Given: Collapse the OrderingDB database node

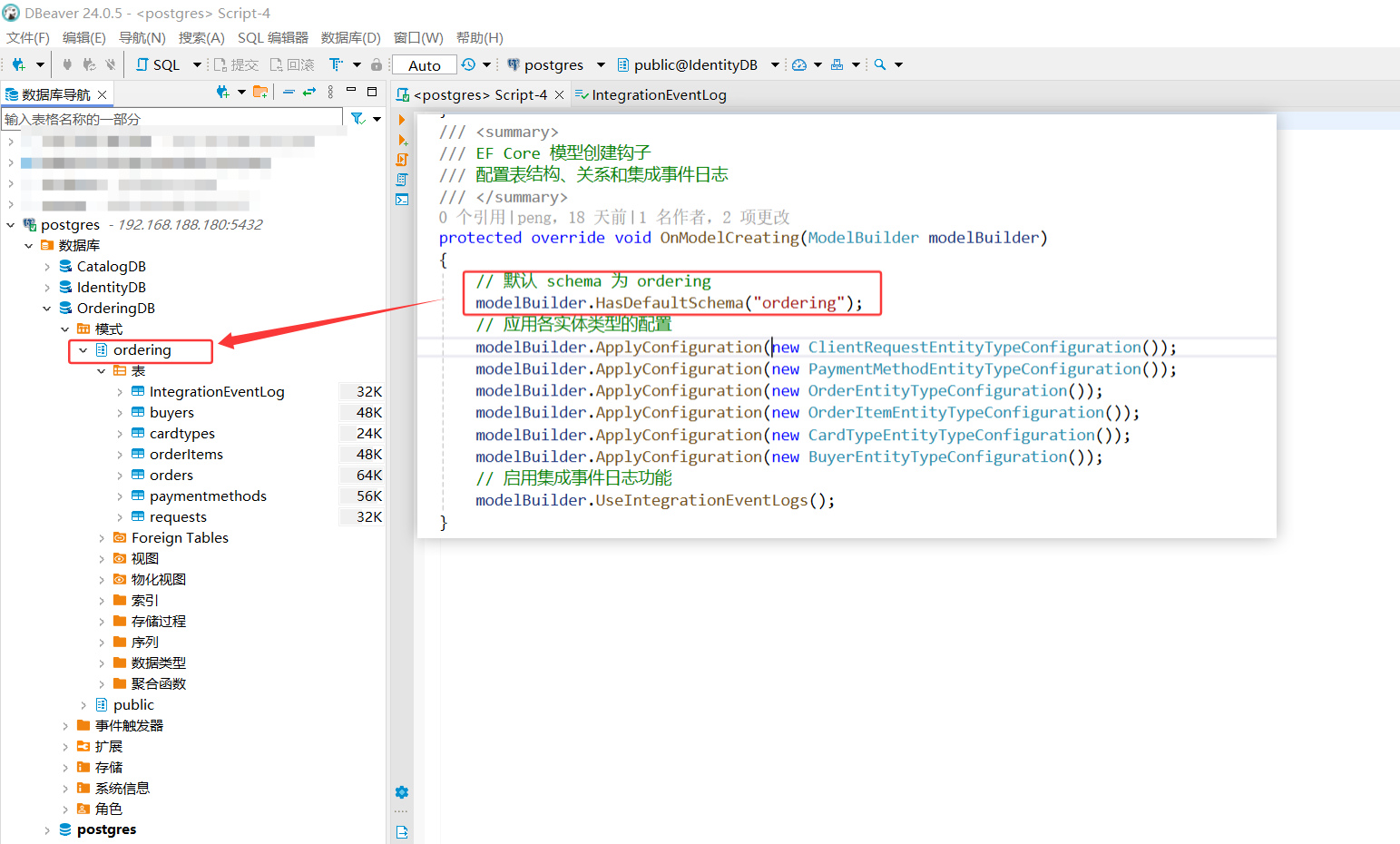Looking at the screenshot, I should pyautogui.click(x=47, y=308).
